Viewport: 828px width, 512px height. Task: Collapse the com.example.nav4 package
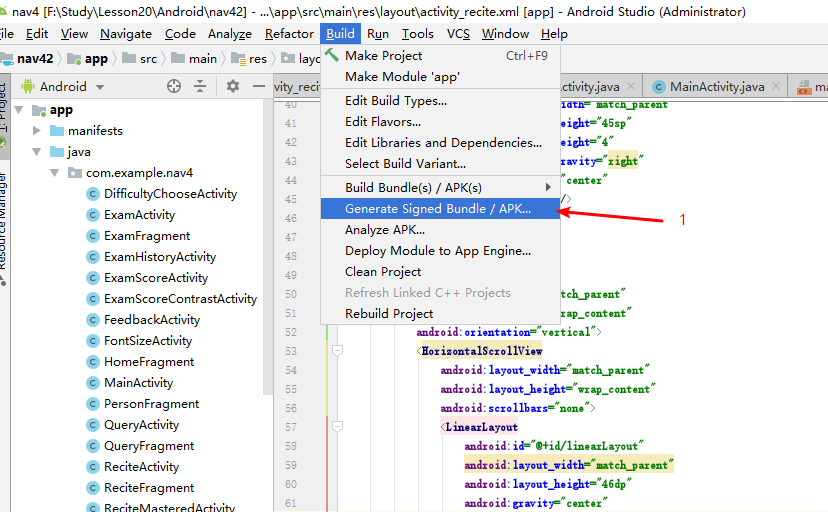tap(54, 173)
